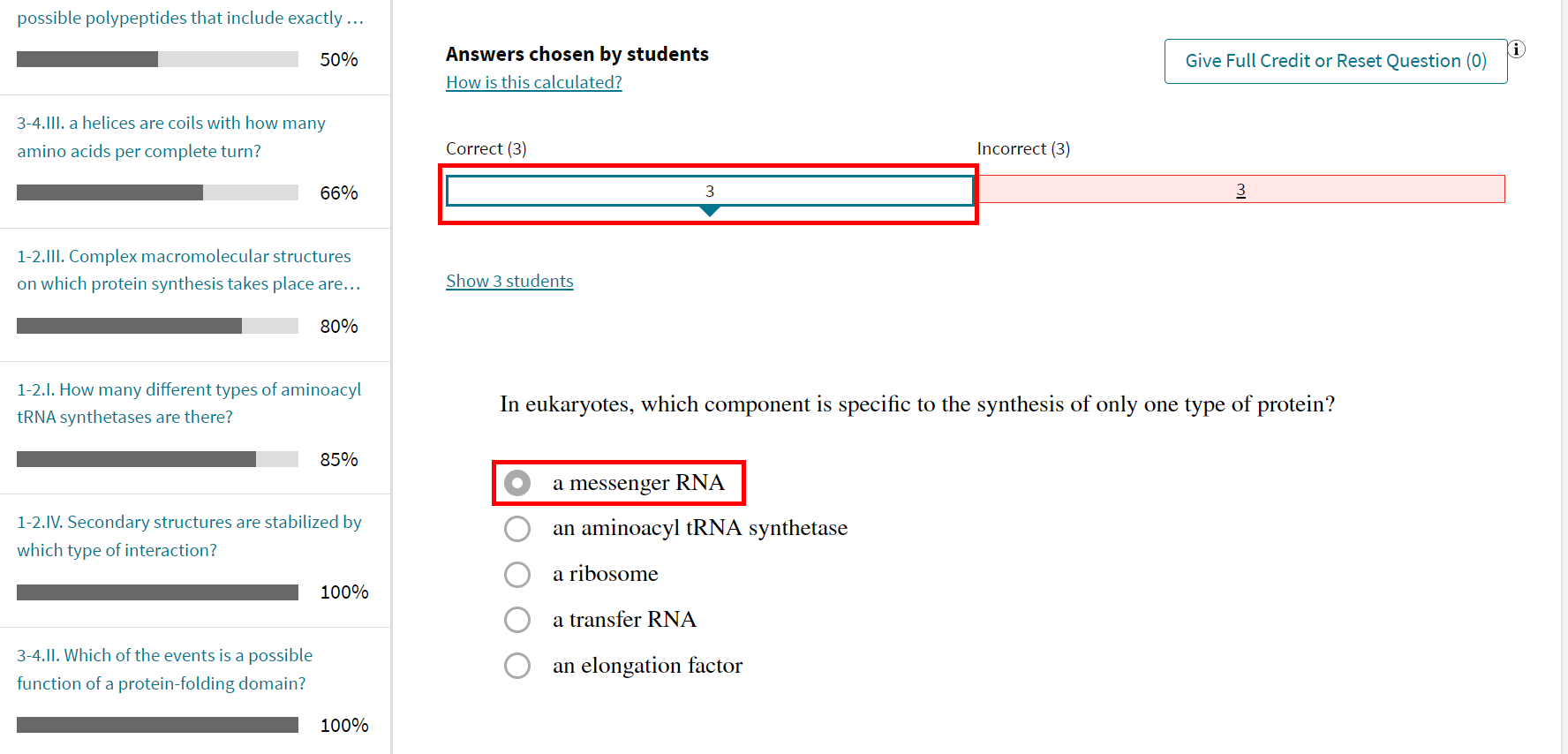Click the "Show 3 students" link
The width and height of the screenshot is (1568, 754).
pyautogui.click(x=509, y=280)
